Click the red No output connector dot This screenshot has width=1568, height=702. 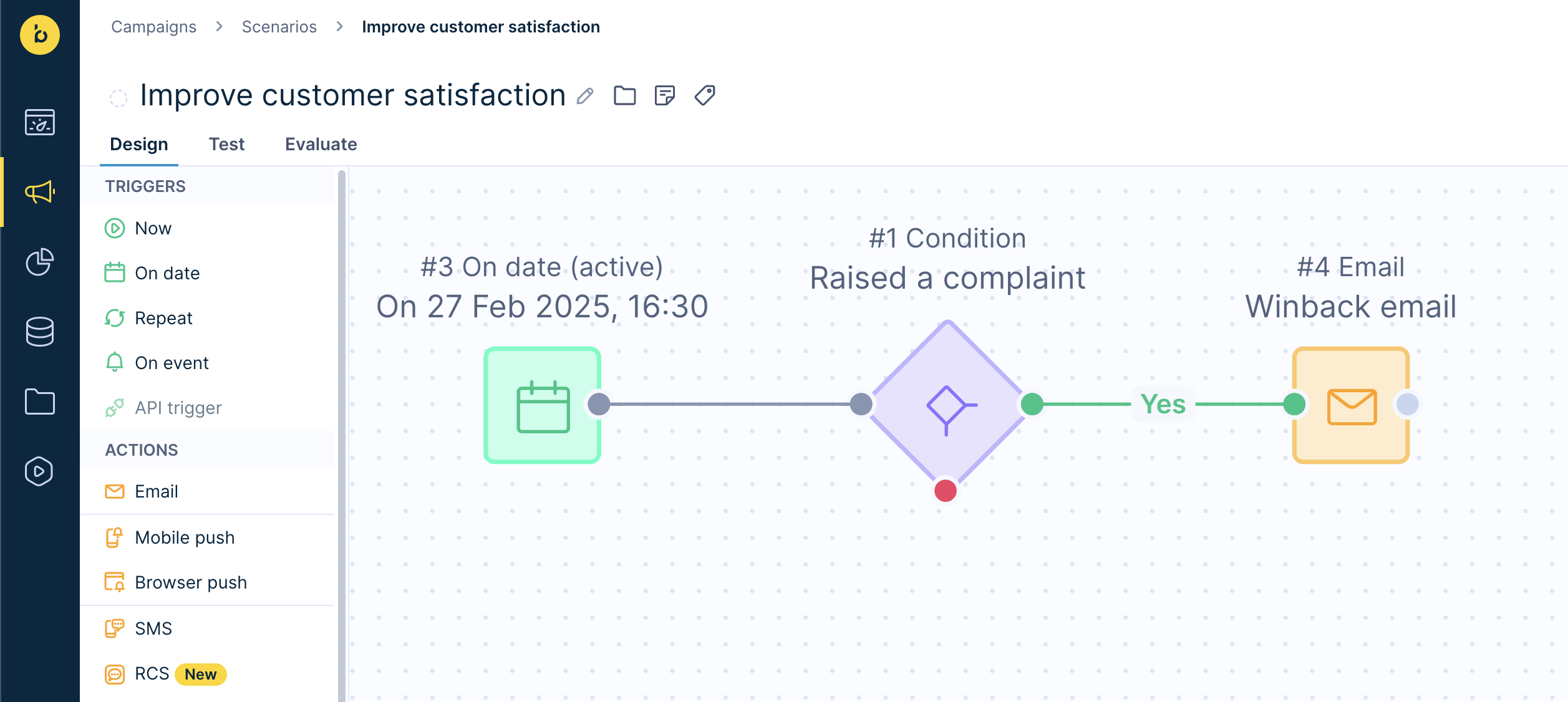tap(946, 491)
